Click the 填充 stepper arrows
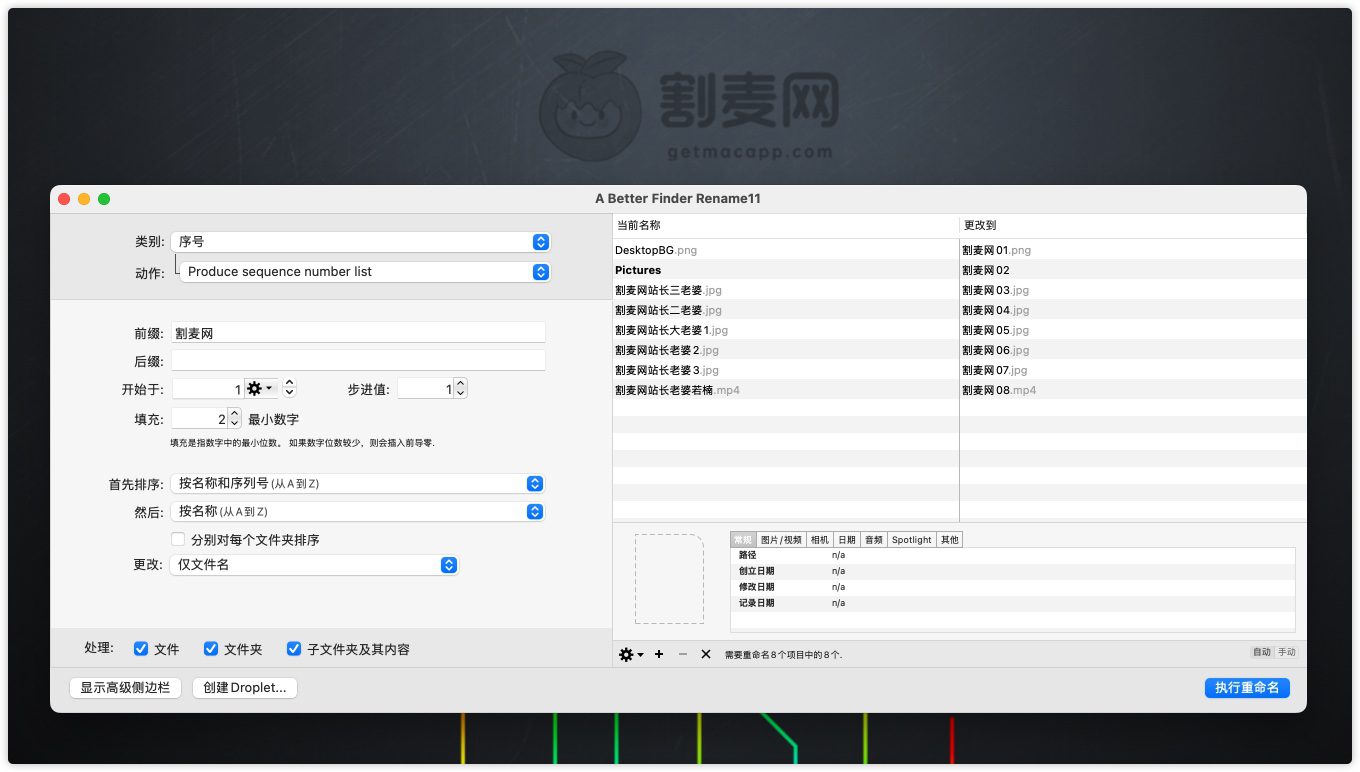The width and height of the screenshot is (1360, 772). [x=234, y=419]
